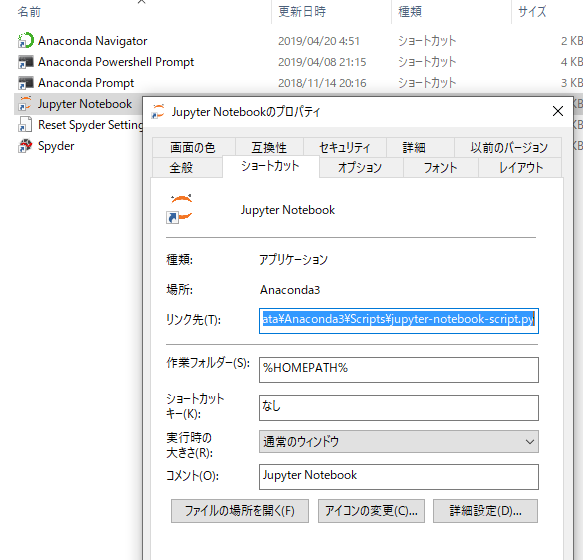
Task: Click the 作業フォルダー %HOMEPATH% field
Action: click(x=399, y=370)
